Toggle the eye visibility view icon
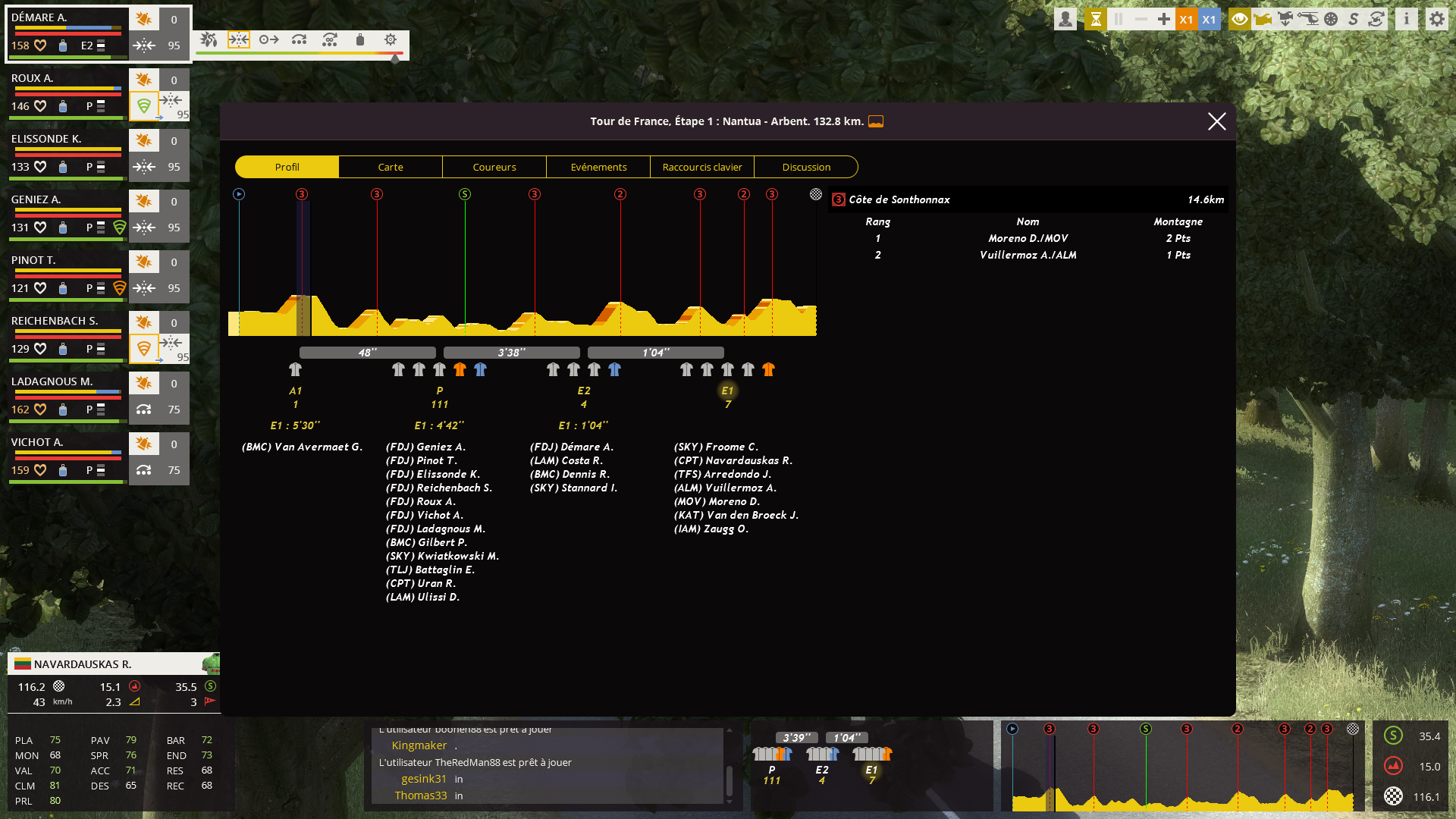 point(1239,19)
